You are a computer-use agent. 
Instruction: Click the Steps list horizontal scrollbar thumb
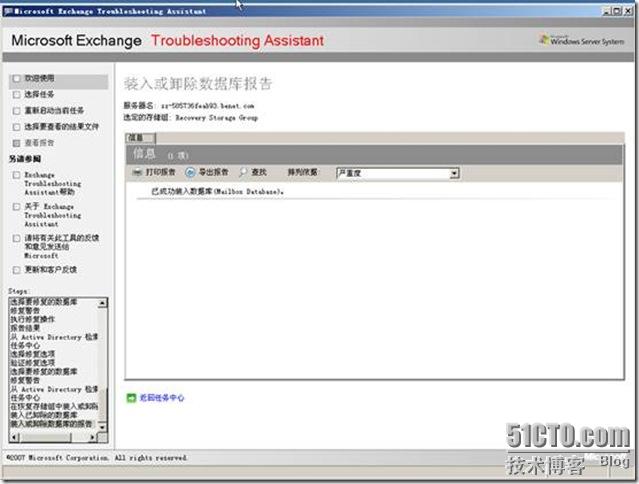coord(45,437)
